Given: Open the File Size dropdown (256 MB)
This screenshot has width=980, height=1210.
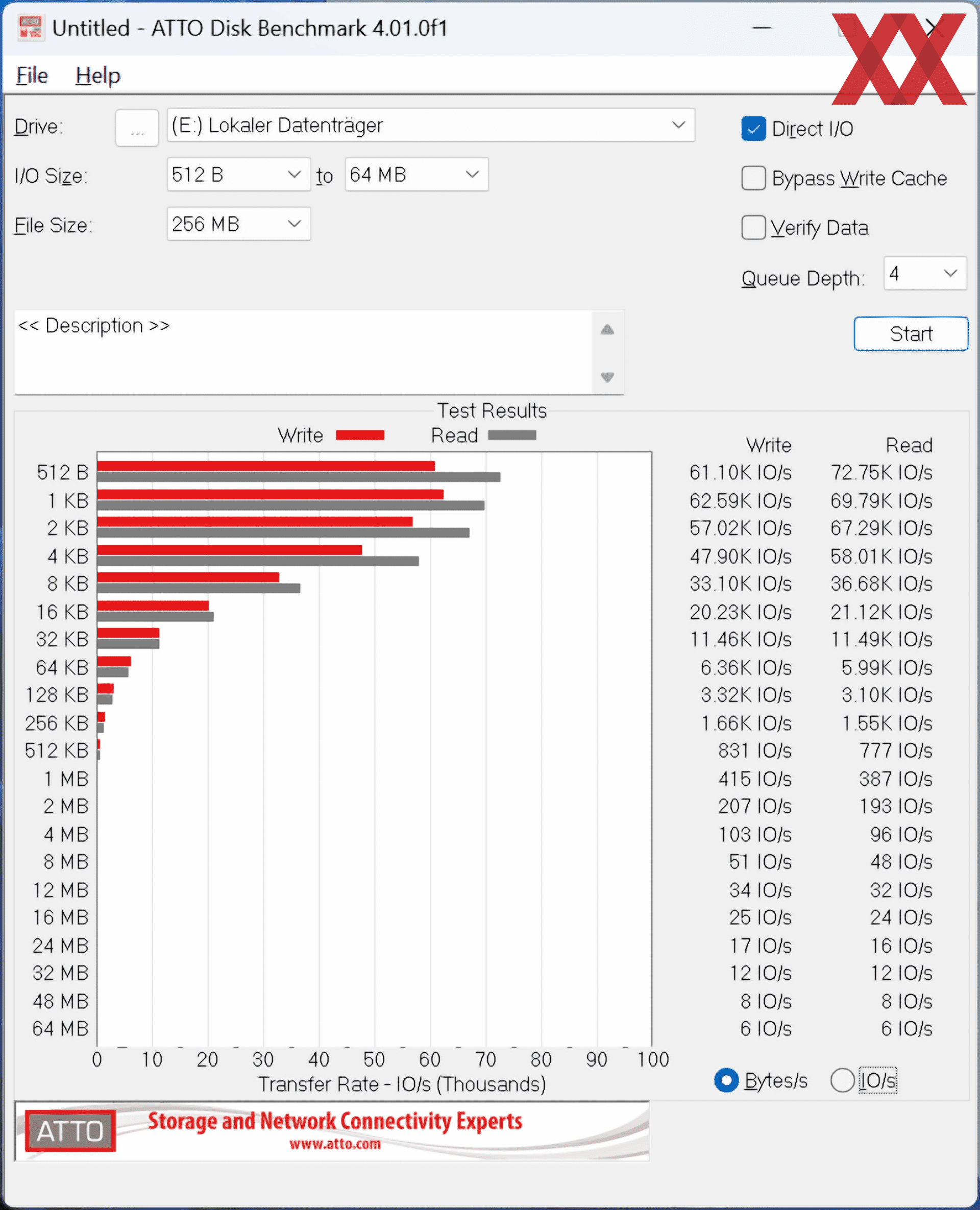Looking at the screenshot, I should [x=238, y=224].
